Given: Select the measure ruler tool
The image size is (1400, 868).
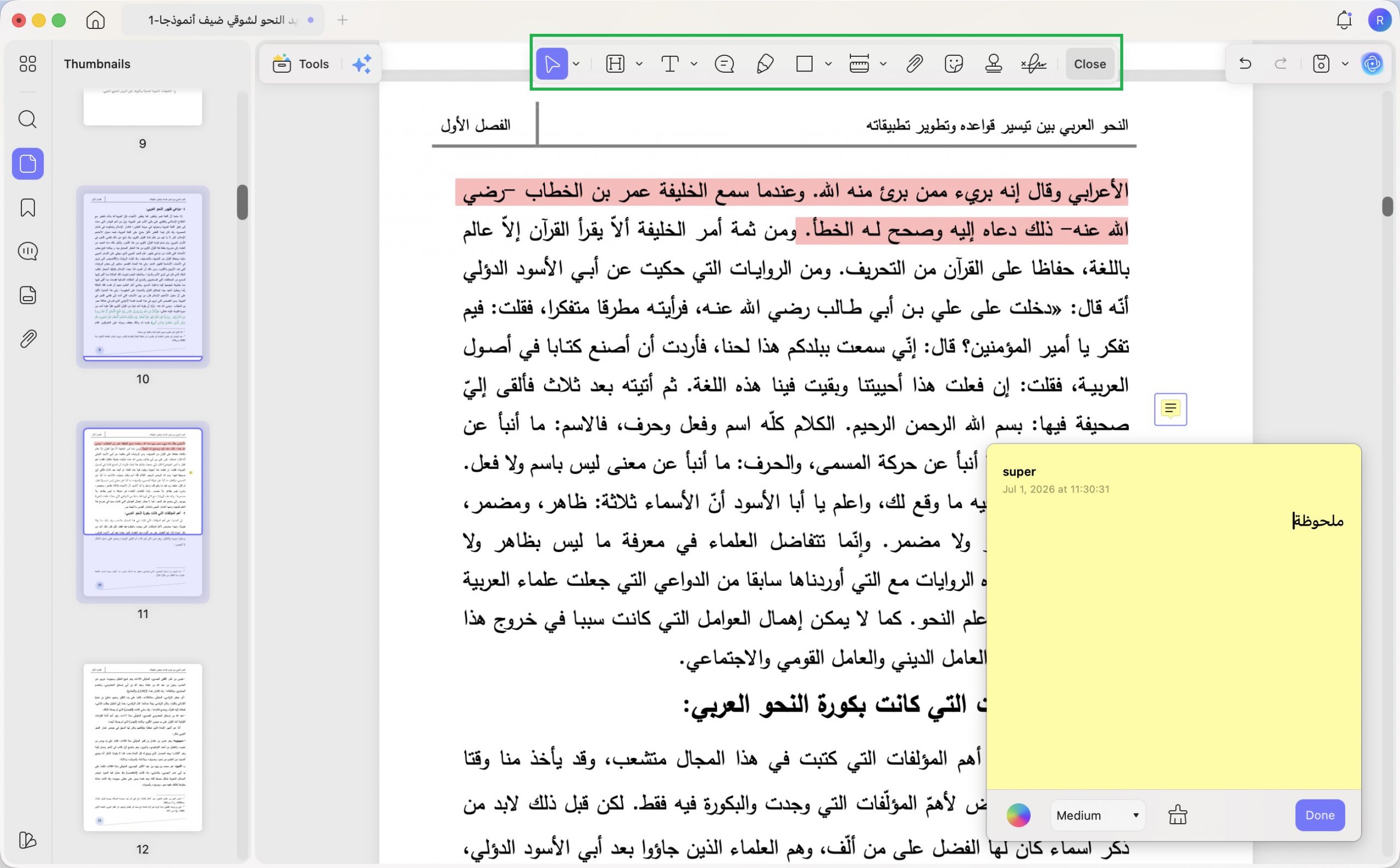Looking at the screenshot, I should click(859, 64).
